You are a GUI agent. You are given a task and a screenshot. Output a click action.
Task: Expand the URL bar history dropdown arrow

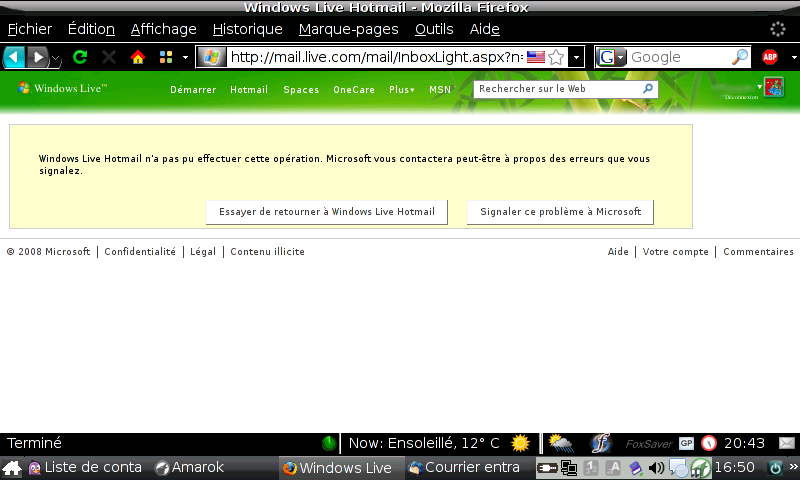576,57
